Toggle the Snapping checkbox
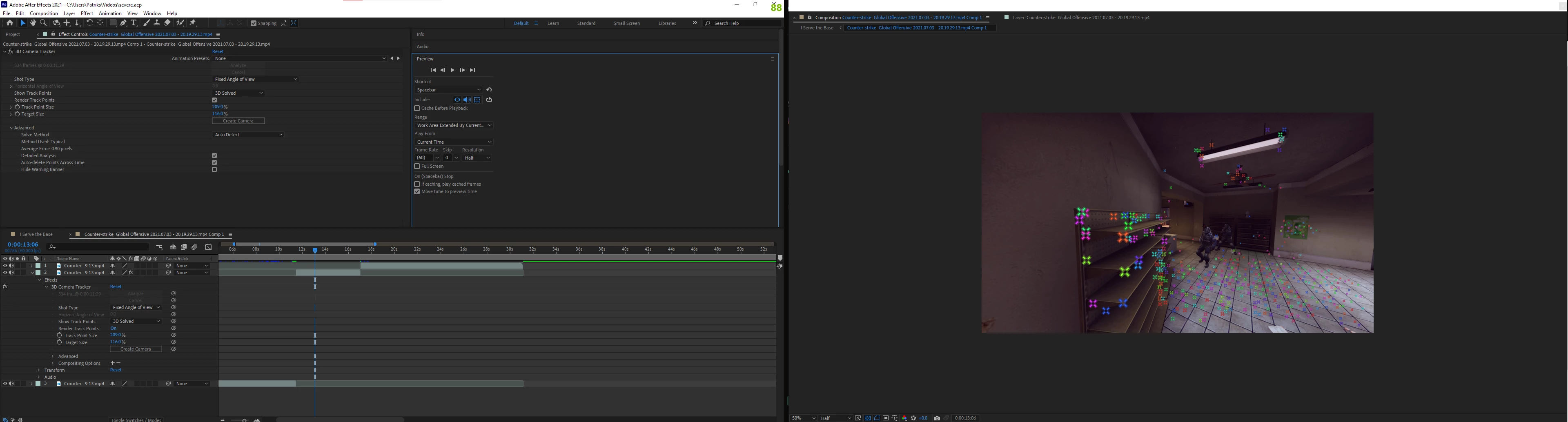1568x422 pixels. click(x=253, y=23)
